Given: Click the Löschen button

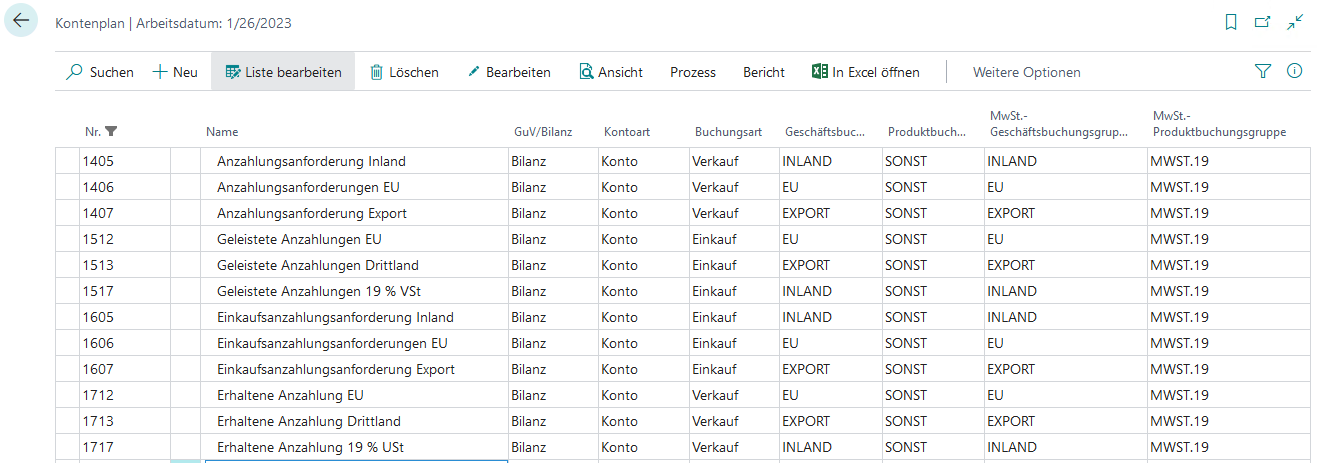Looking at the screenshot, I should (x=404, y=72).
